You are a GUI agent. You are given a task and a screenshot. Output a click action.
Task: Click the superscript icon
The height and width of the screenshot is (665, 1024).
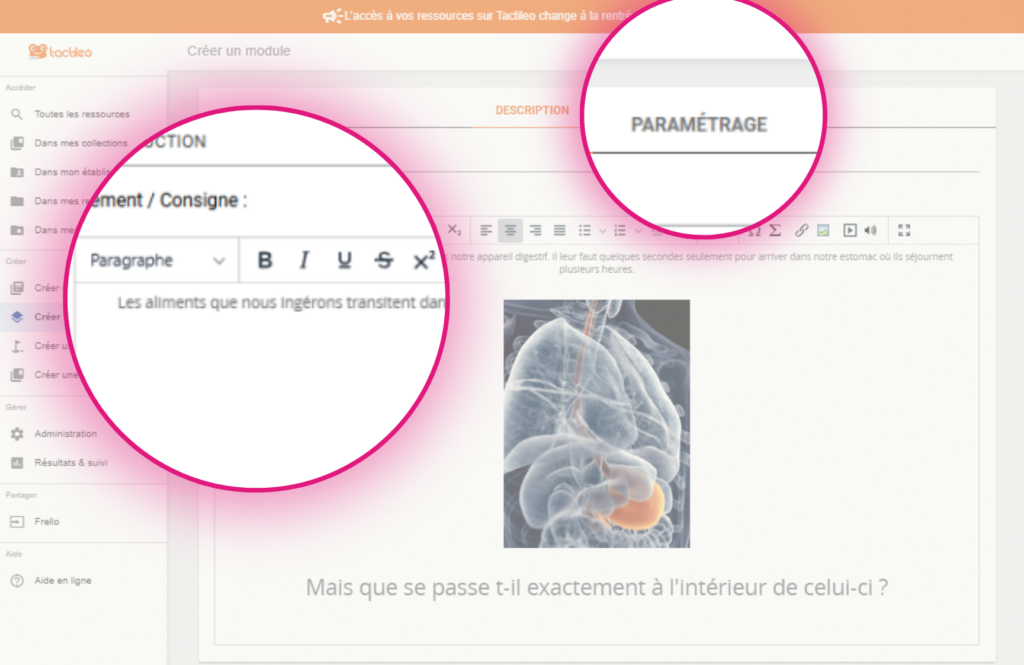pos(424,261)
